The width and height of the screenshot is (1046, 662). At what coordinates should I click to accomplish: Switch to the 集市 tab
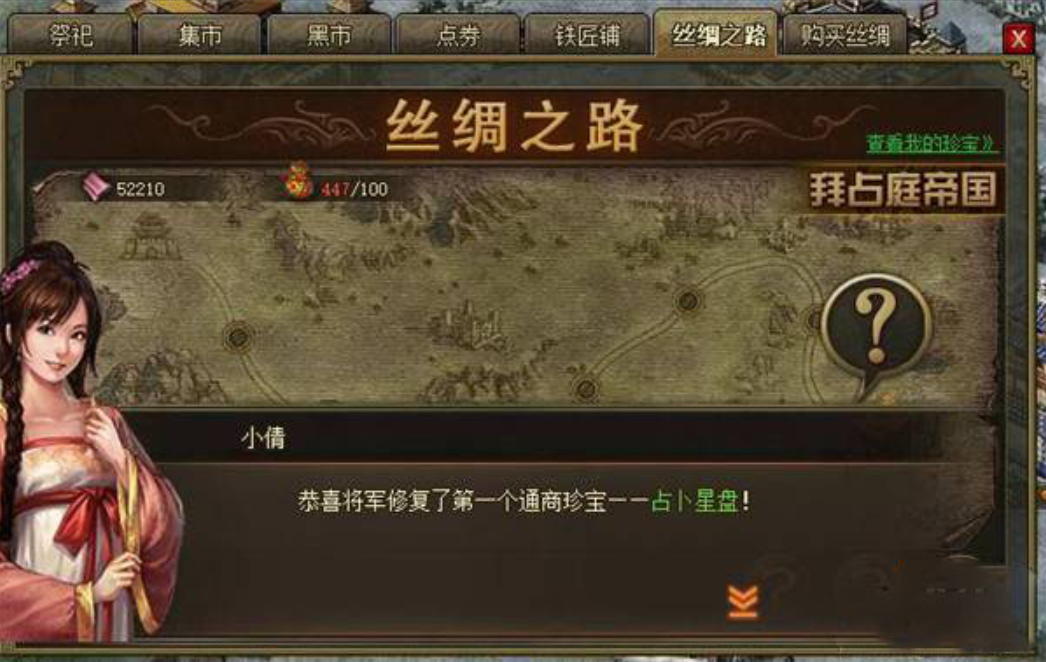pos(199,35)
